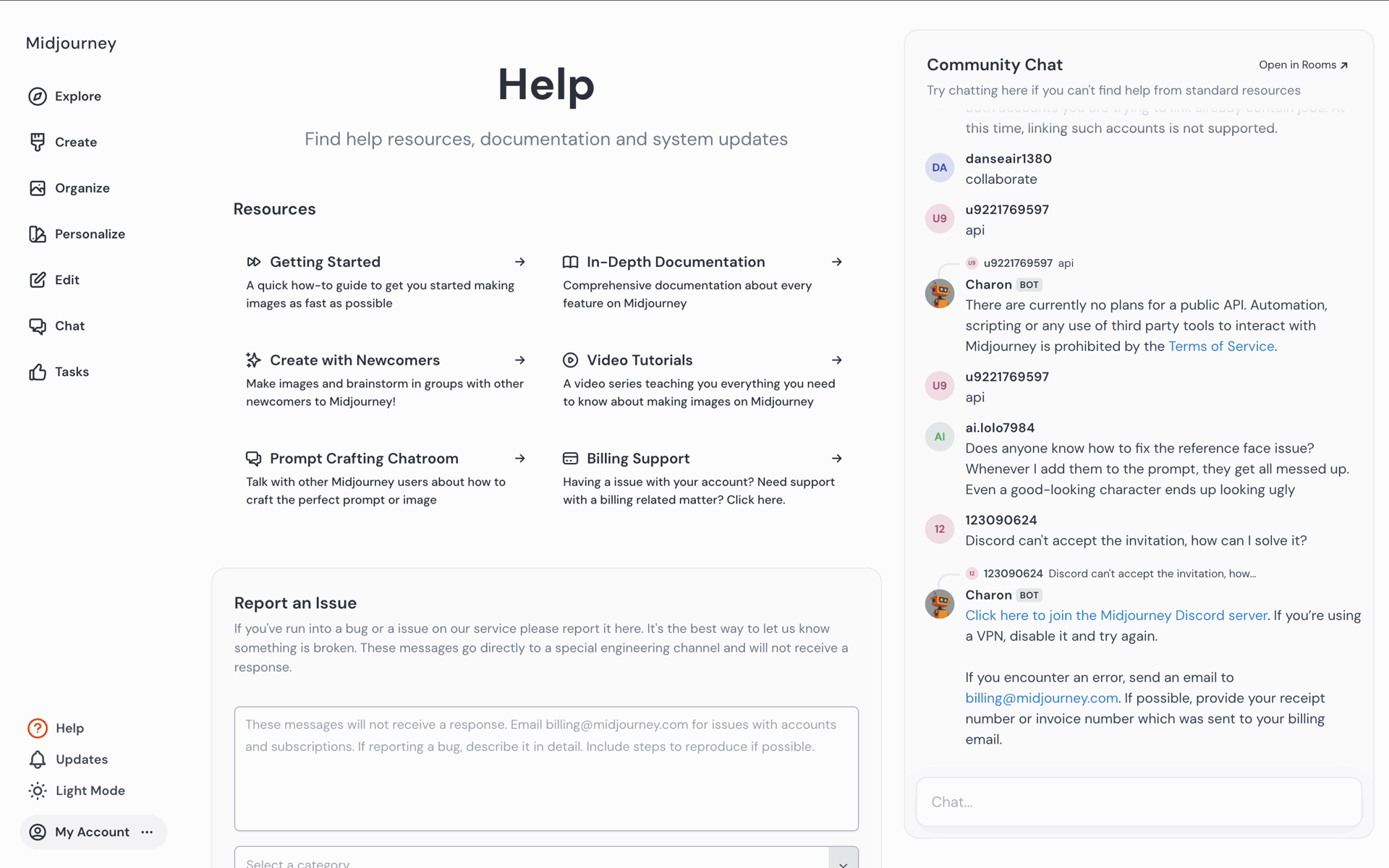
Task: Click the Video Tutorials play icon
Action: pyautogui.click(x=571, y=360)
